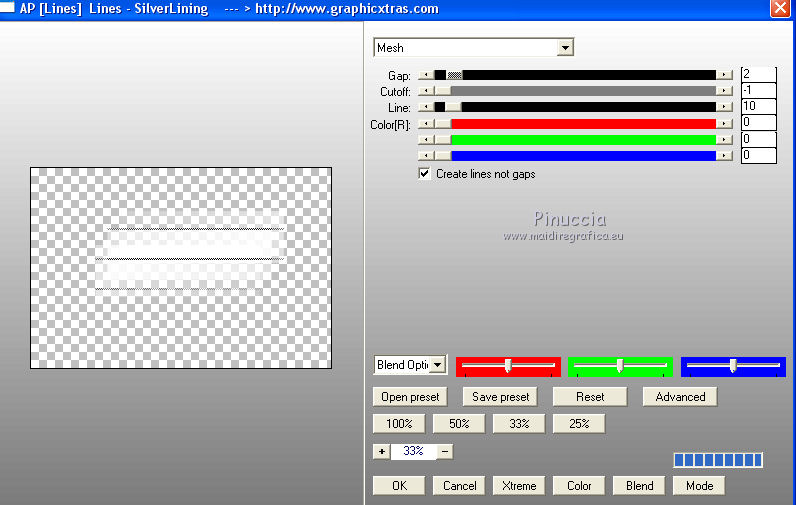Viewport: 796px width, 505px height.
Task: Click the green color slider left arrow
Action: 426,140
